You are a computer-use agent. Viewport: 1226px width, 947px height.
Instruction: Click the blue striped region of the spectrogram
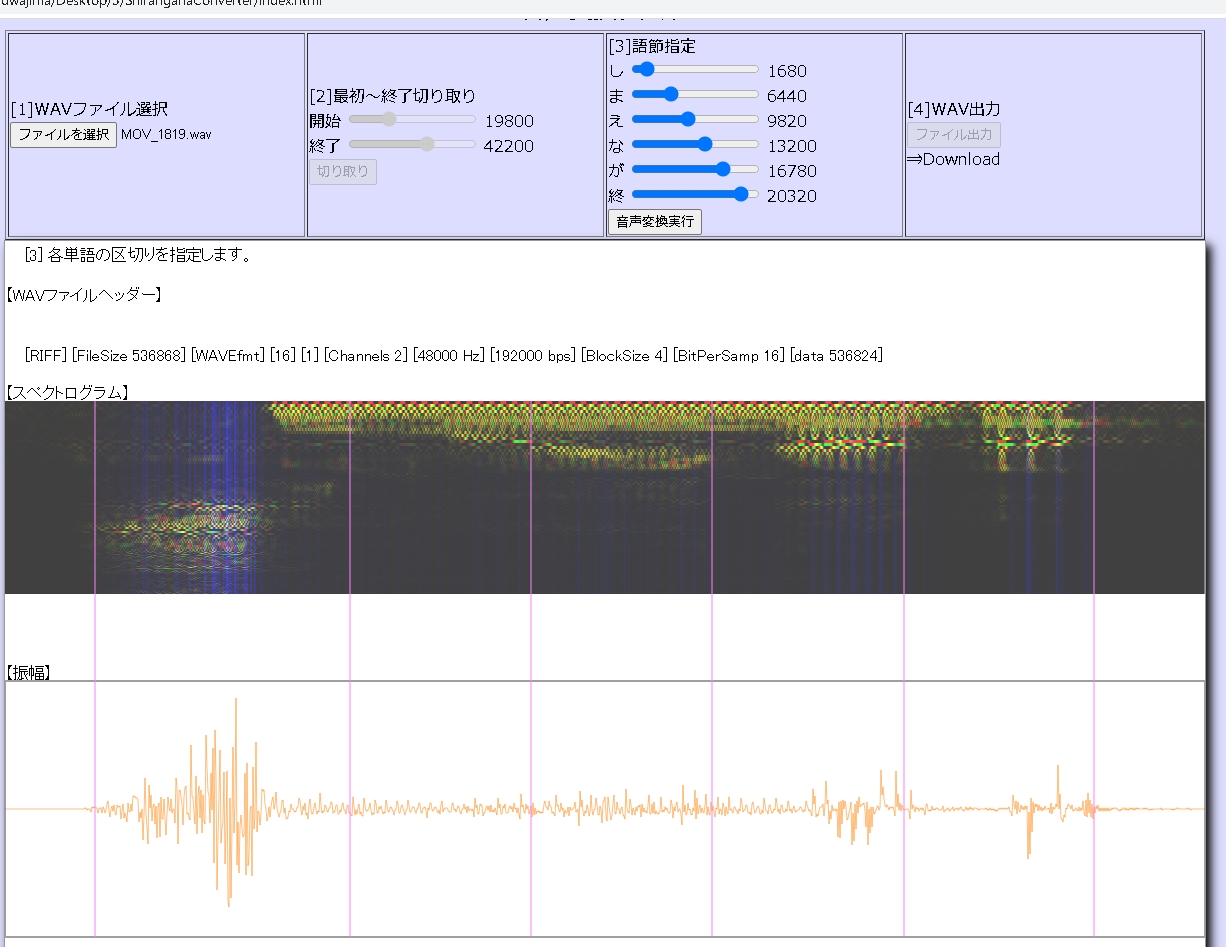[230, 450]
